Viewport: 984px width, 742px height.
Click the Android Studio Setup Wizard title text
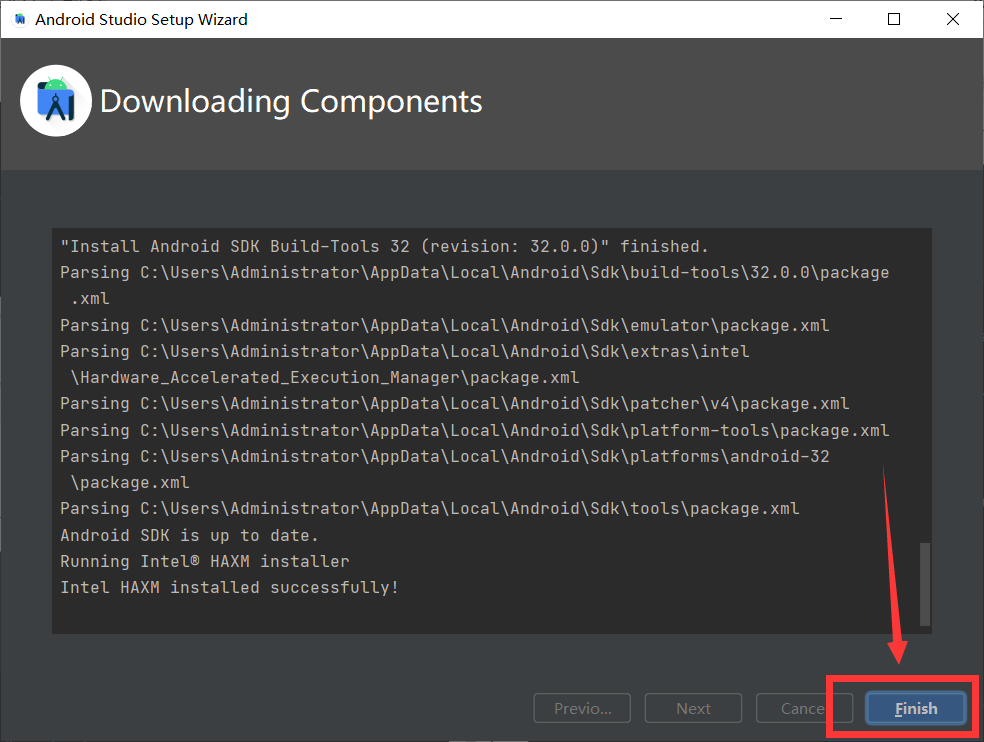click(x=138, y=18)
